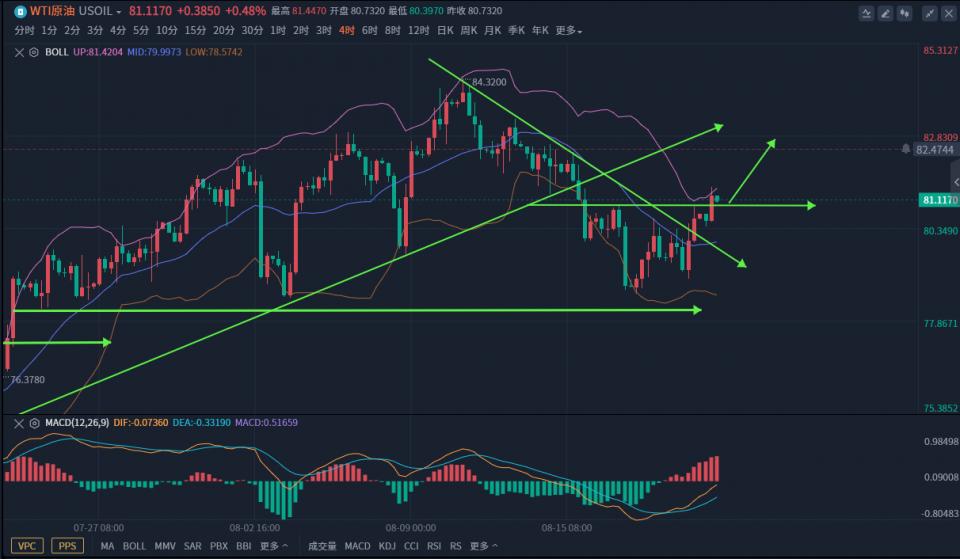Image resolution: width=960 pixels, height=559 pixels.
Task: Enable the BOLL main indicator in bottom bar
Action: [x=134, y=546]
